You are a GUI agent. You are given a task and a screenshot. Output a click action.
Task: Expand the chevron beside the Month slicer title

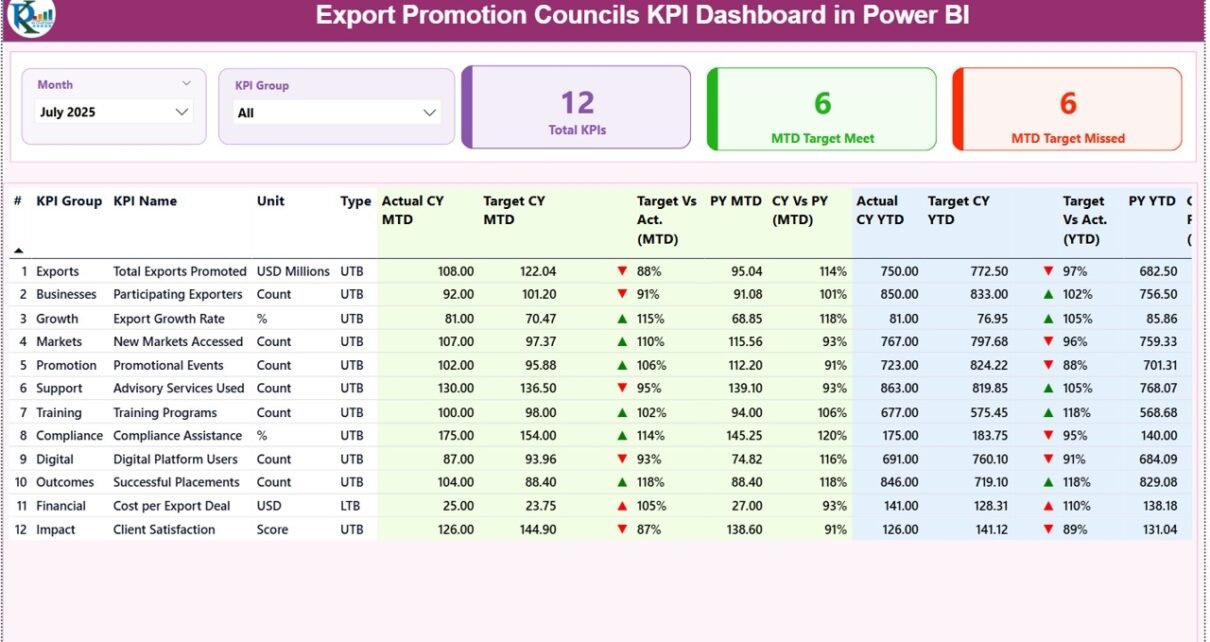186,84
